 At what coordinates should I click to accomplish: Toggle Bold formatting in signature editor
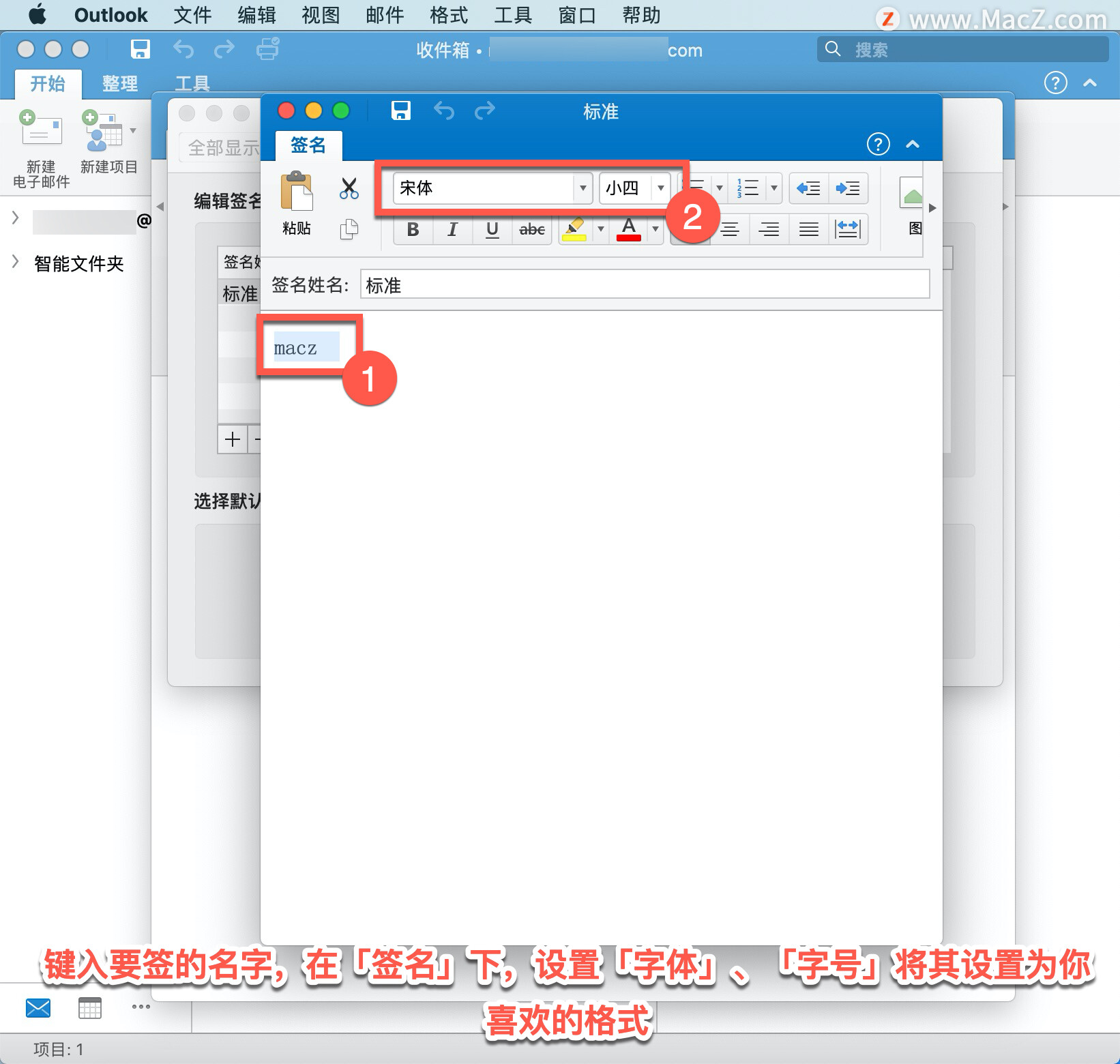click(413, 229)
